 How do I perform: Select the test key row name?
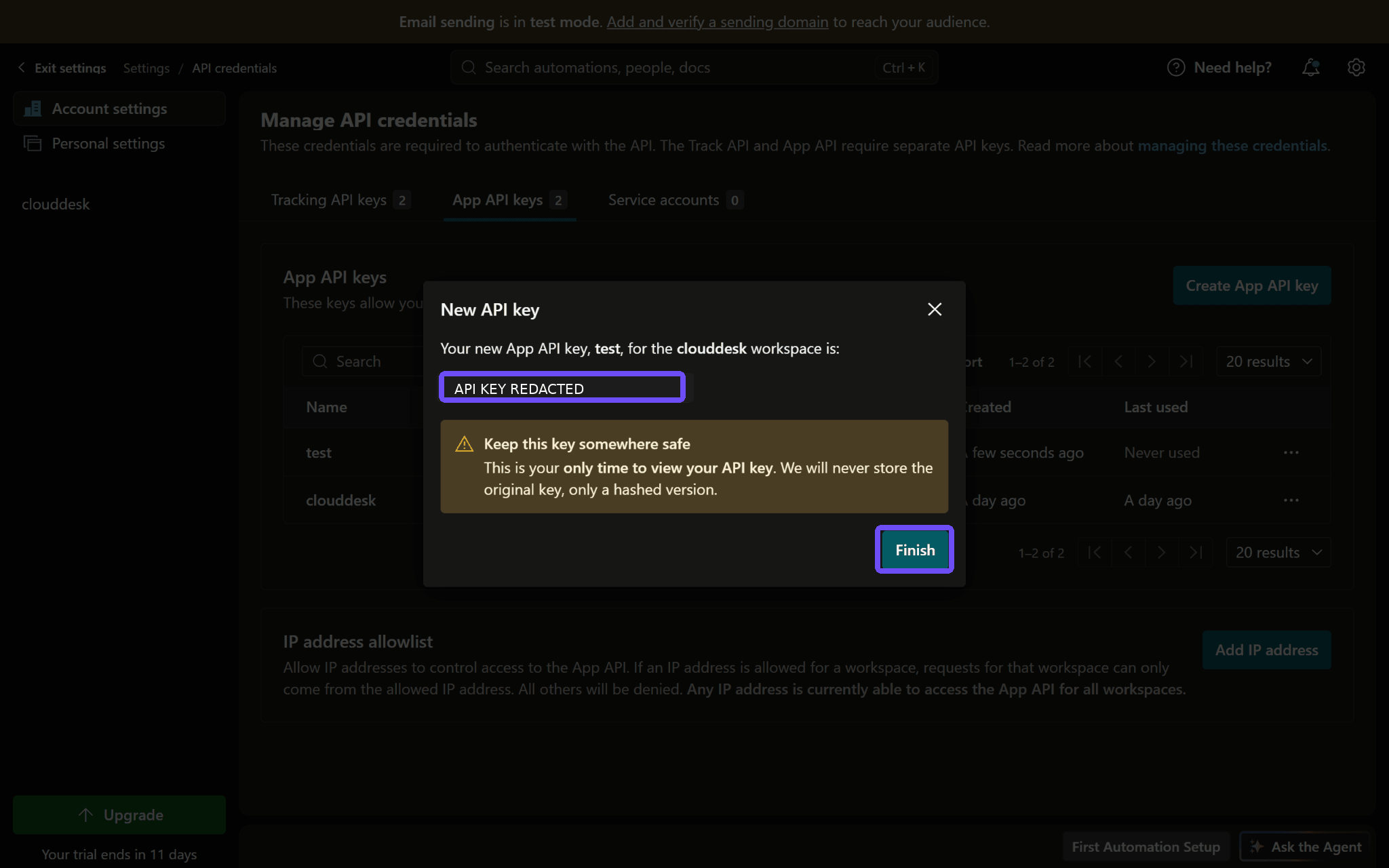click(319, 452)
